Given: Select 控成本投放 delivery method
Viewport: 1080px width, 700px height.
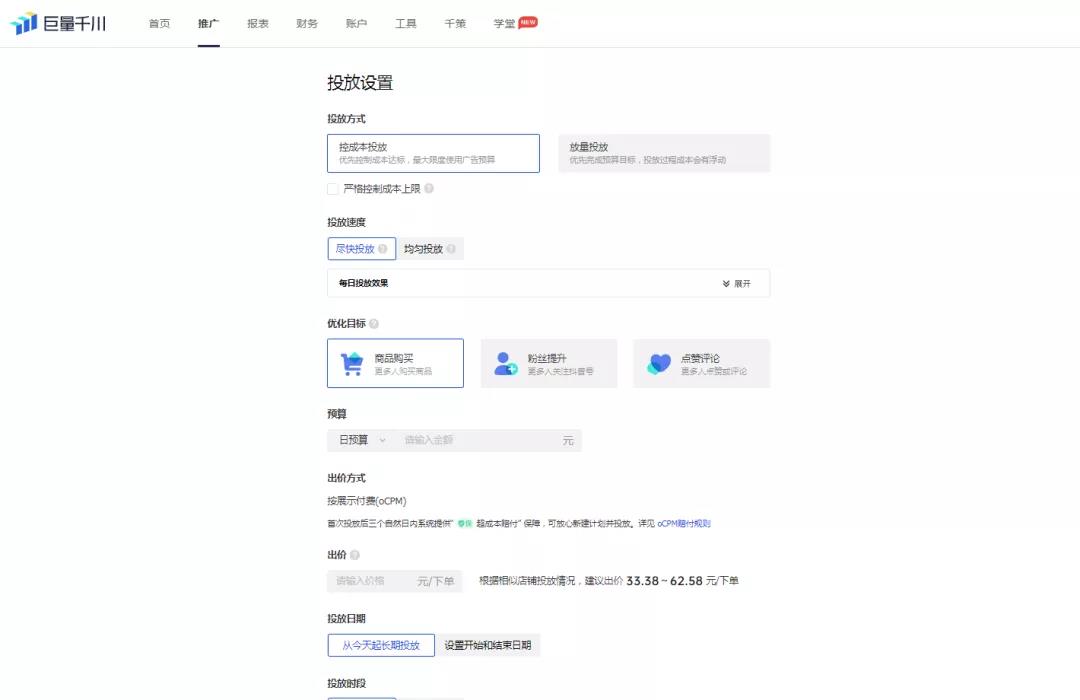Looking at the screenshot, I should tap(433, 153).
